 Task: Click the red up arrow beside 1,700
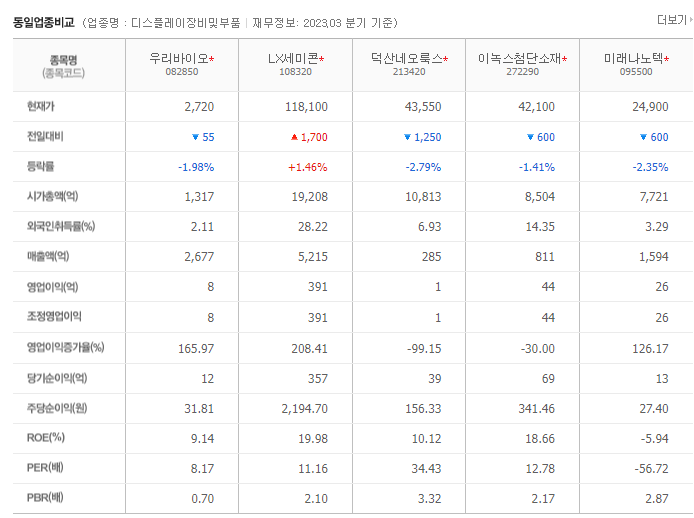click(x=294, y=137)
